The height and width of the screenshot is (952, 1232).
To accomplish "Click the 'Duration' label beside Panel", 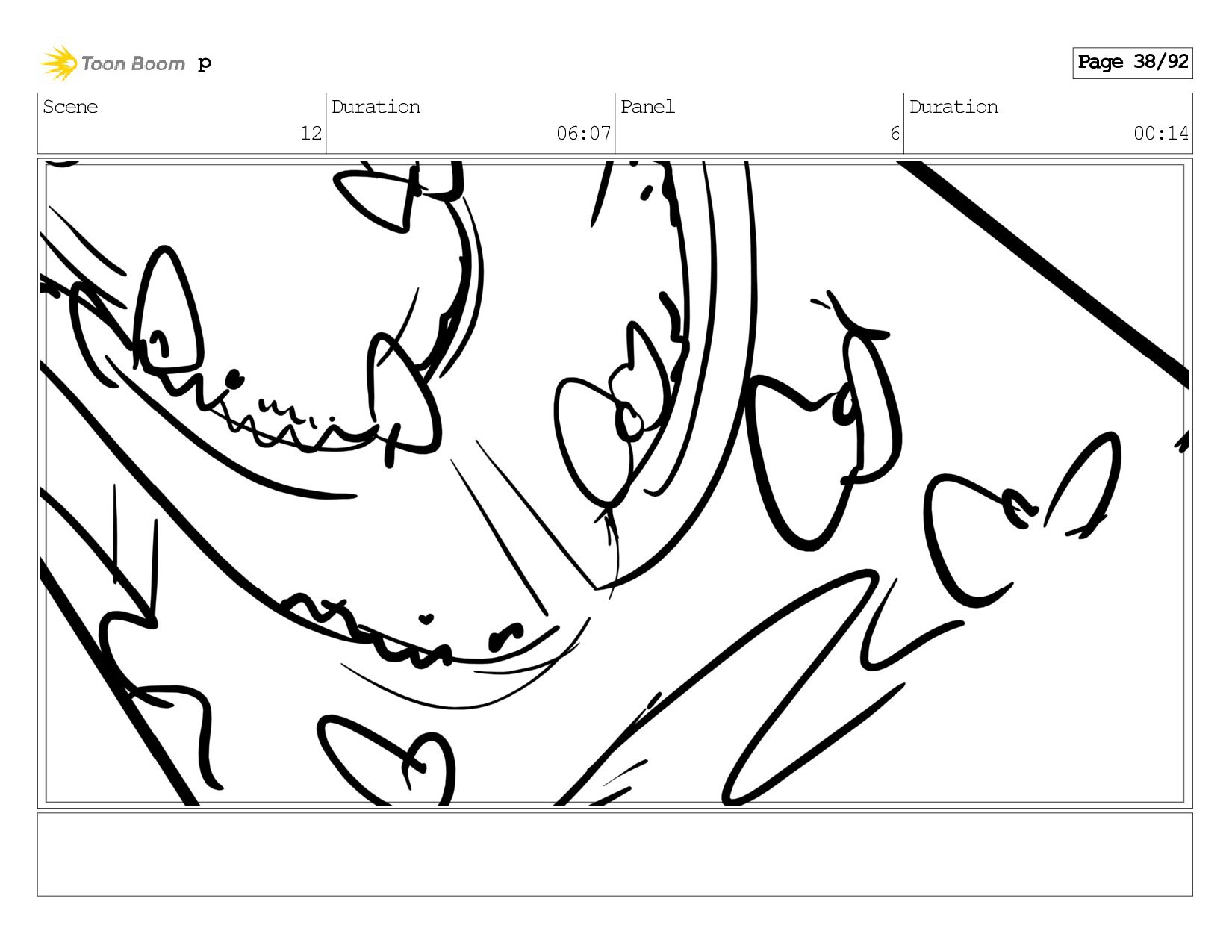I will pyautogui.click(x=953, y=107).
